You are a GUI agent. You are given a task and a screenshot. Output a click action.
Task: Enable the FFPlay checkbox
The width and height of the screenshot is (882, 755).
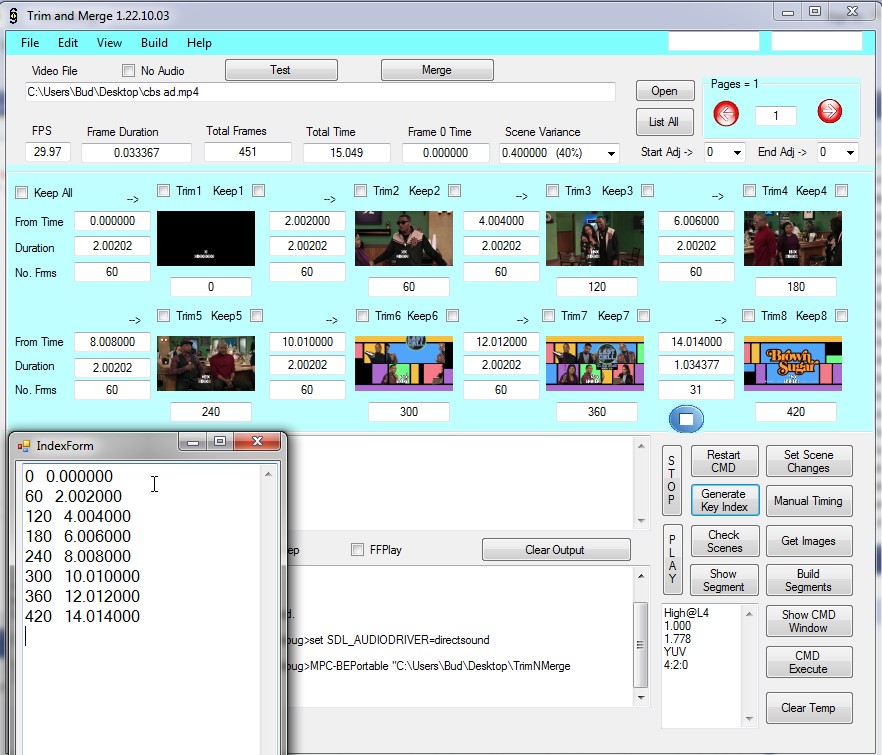[357, 549]
